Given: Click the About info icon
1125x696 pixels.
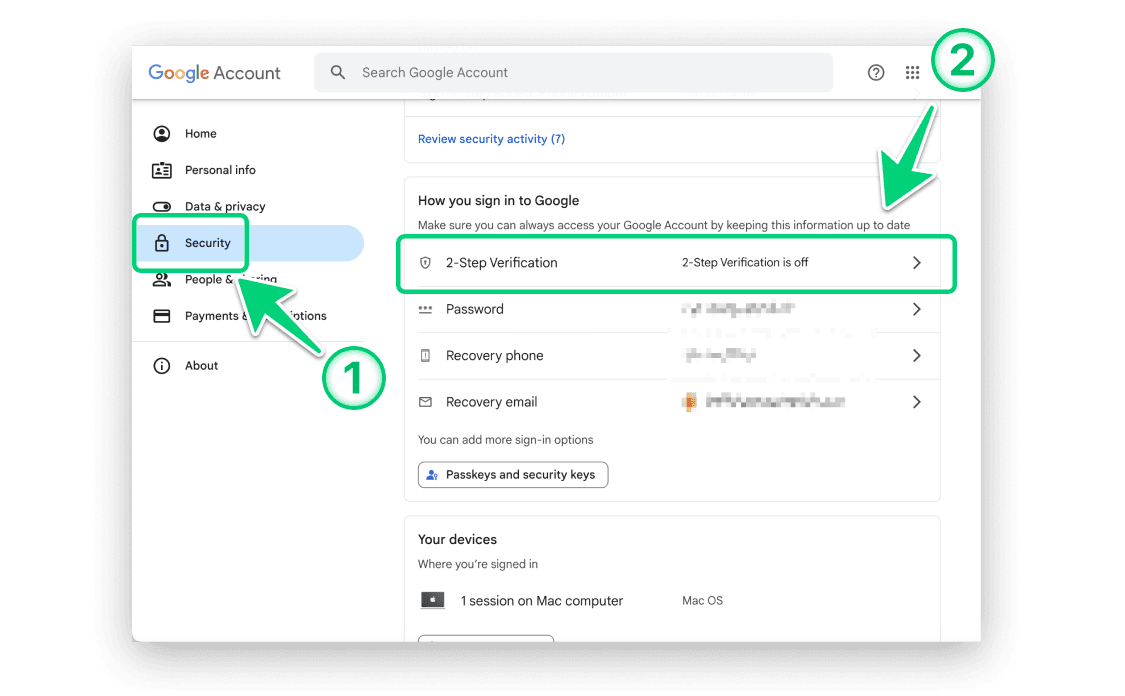Looking at the screenshot, I should (x=161, y=366).
